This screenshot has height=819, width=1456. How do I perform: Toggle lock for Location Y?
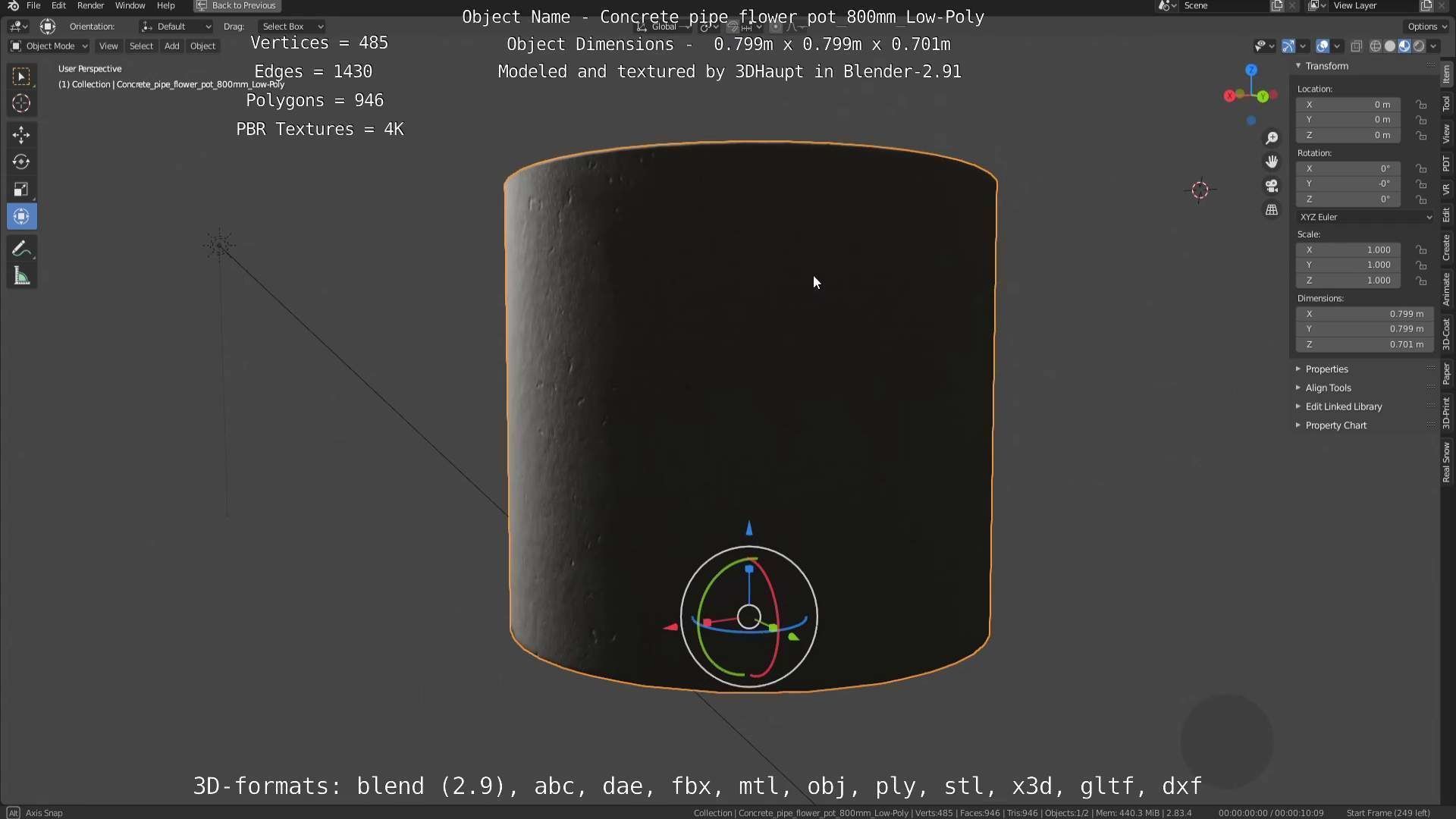(1421, 120)
